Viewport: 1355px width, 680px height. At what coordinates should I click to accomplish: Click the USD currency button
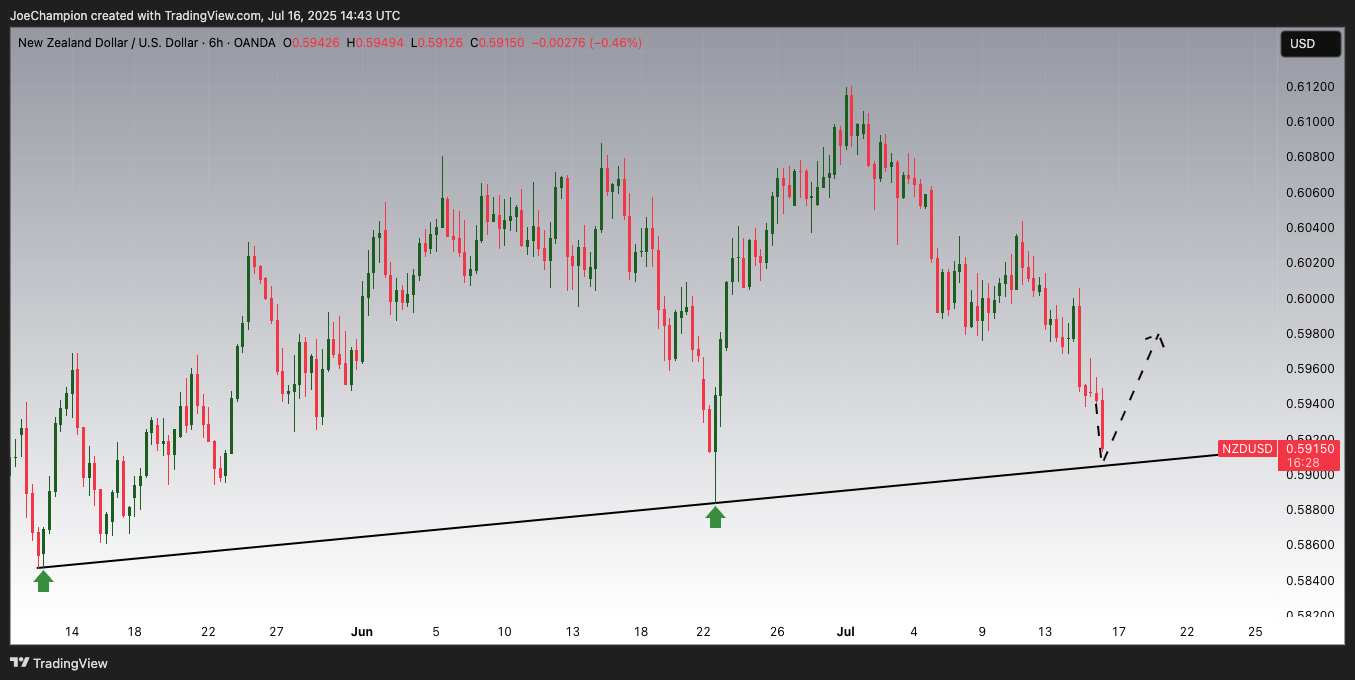[x=1309, y=44]
